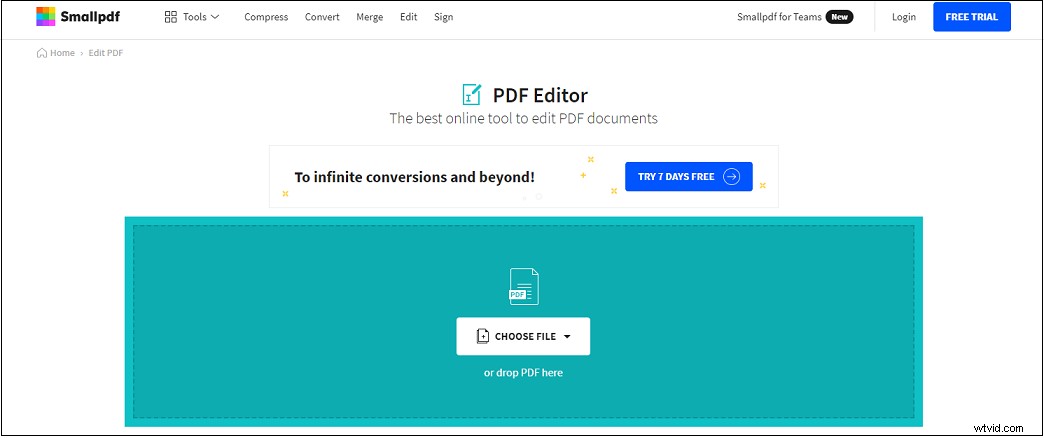Click the New badge beside Smallpdf for Teams

tap(840, 17)
